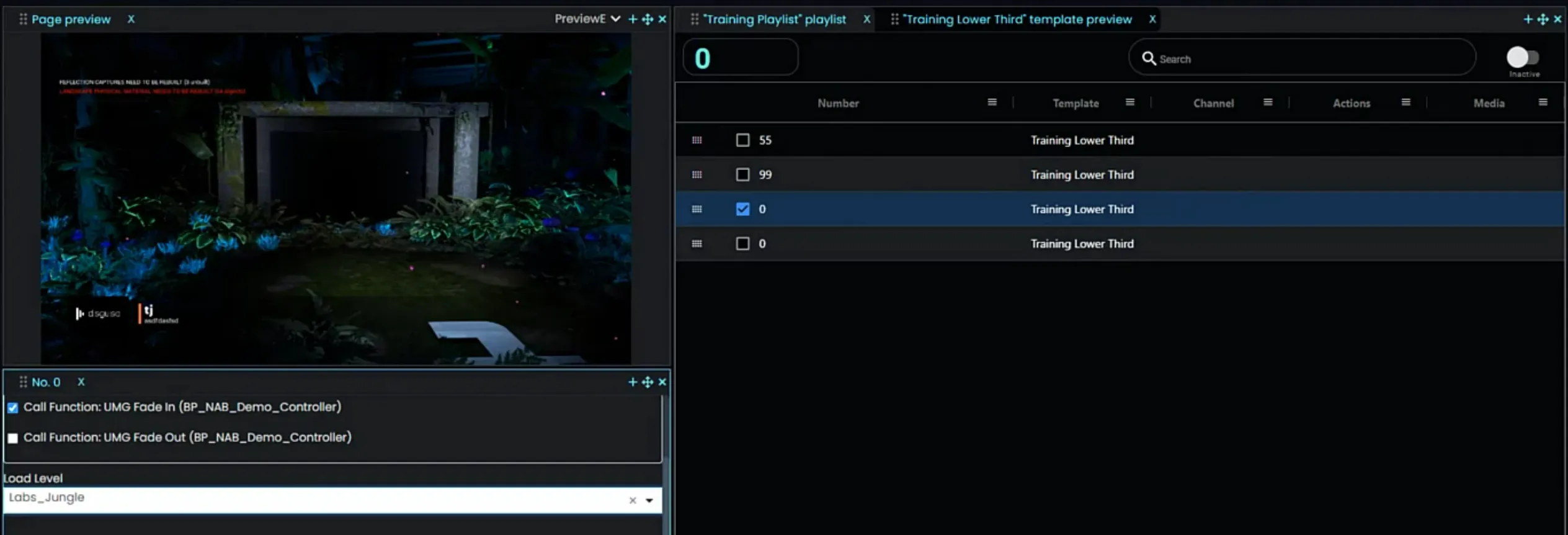Click the drag handle for row 55
Image resolution: width=1568 pixels, height=535 pixels.
point(697,140)
